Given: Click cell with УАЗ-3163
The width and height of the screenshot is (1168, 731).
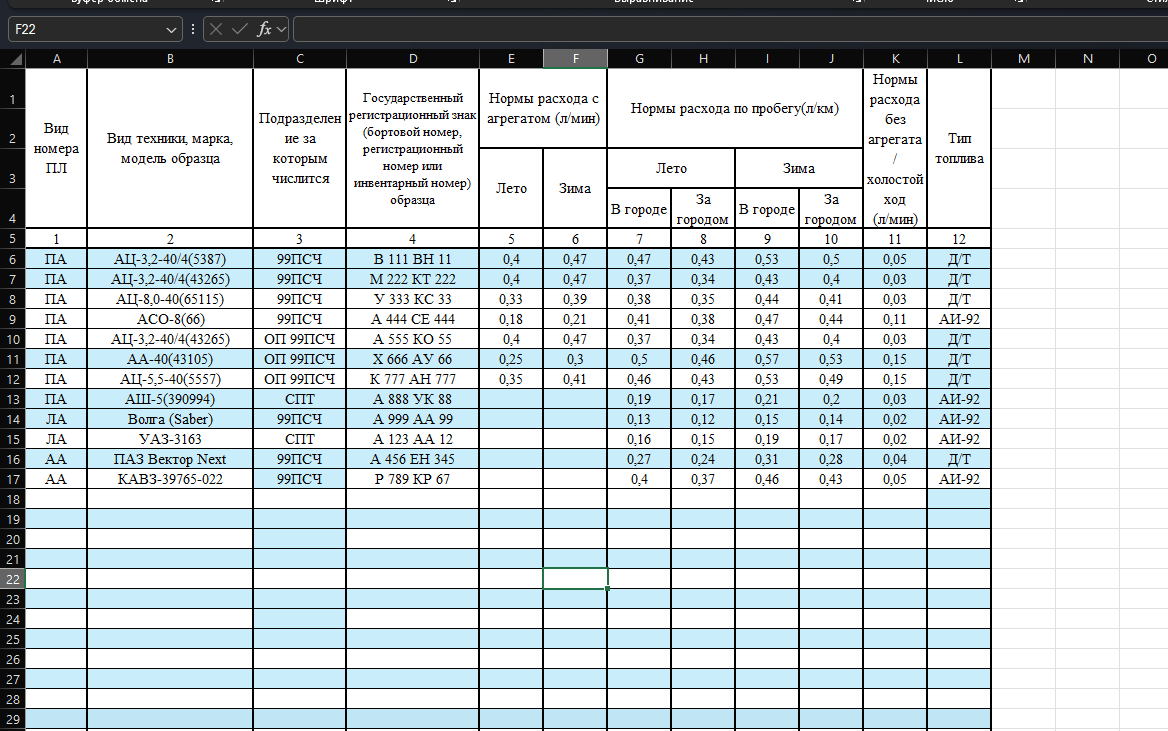Looking at the screenshot, I should click(170, 439).
